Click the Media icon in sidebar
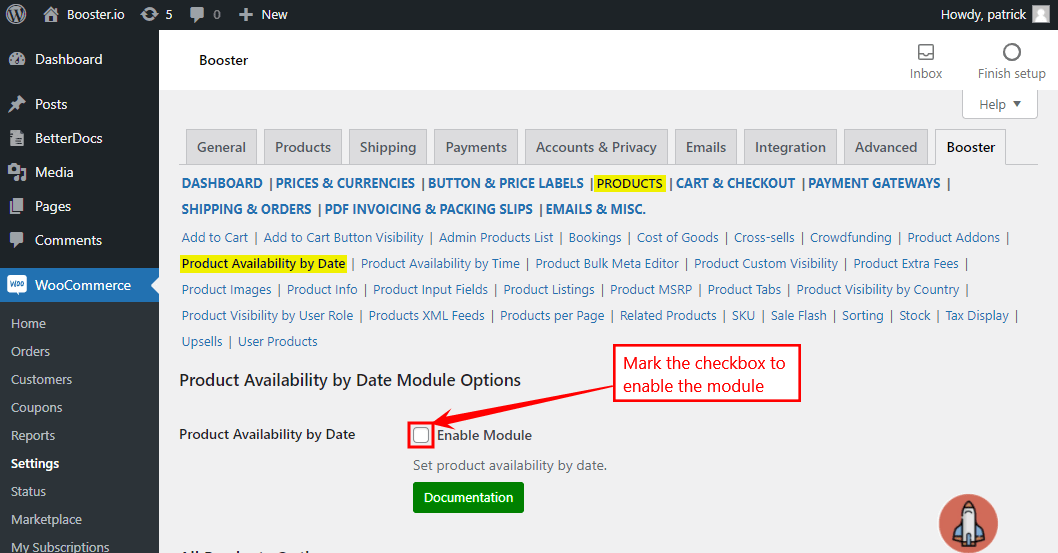This screenshot has width=1058, height=553. pyautogui.click(x=18, y=172)
